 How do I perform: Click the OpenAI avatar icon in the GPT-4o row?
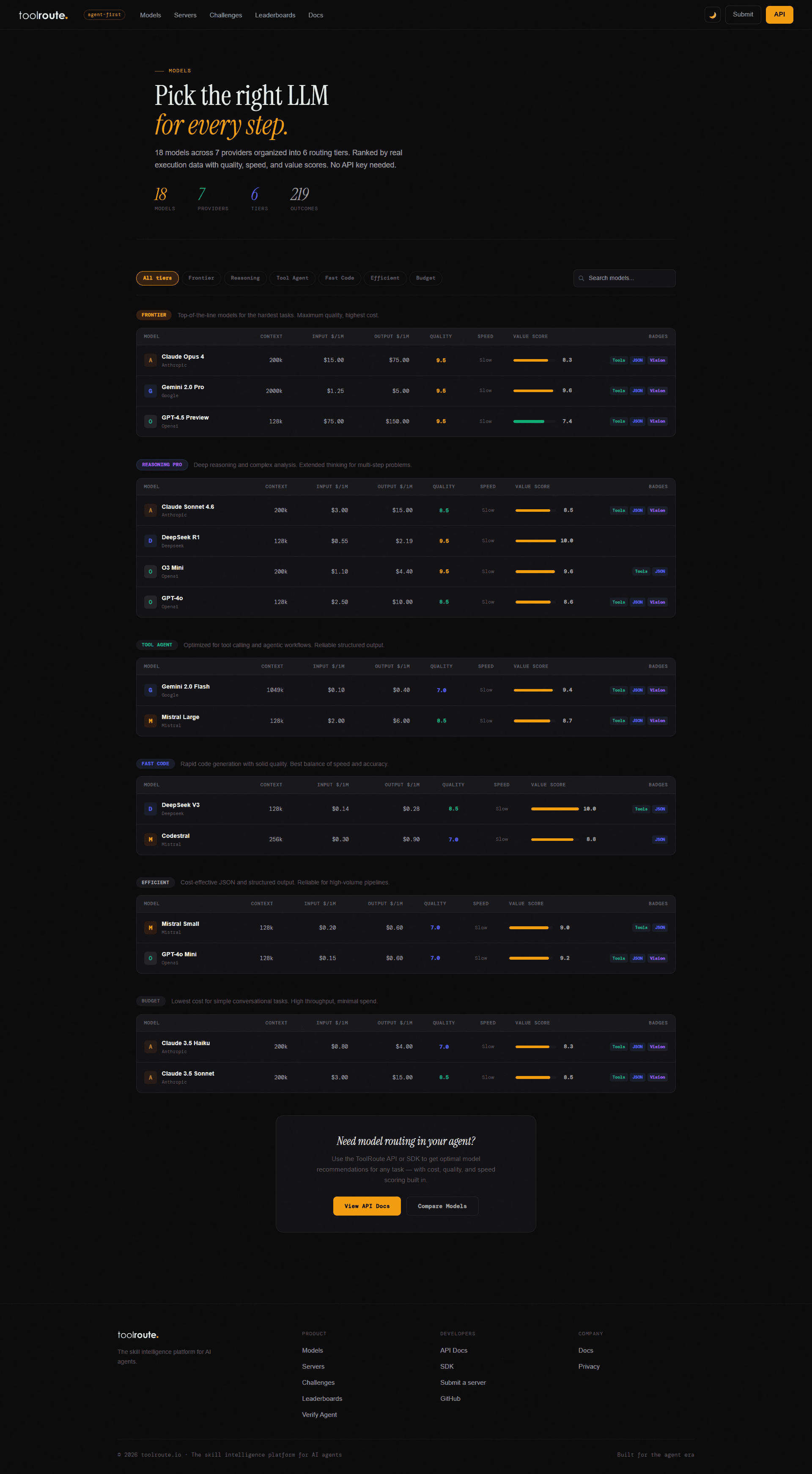click(151, 602)
